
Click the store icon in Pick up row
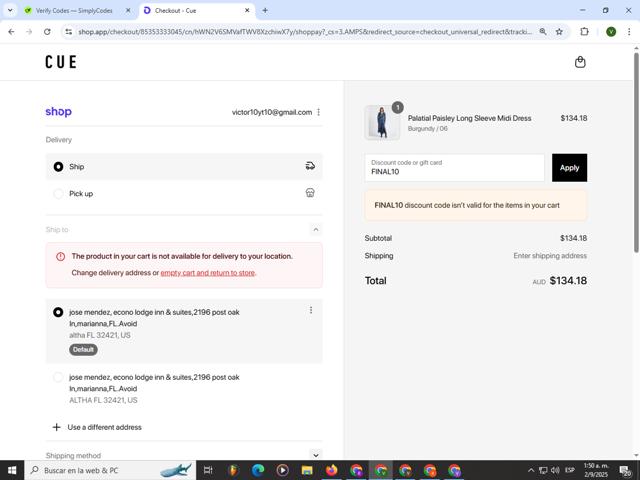(x=310, y=193)
